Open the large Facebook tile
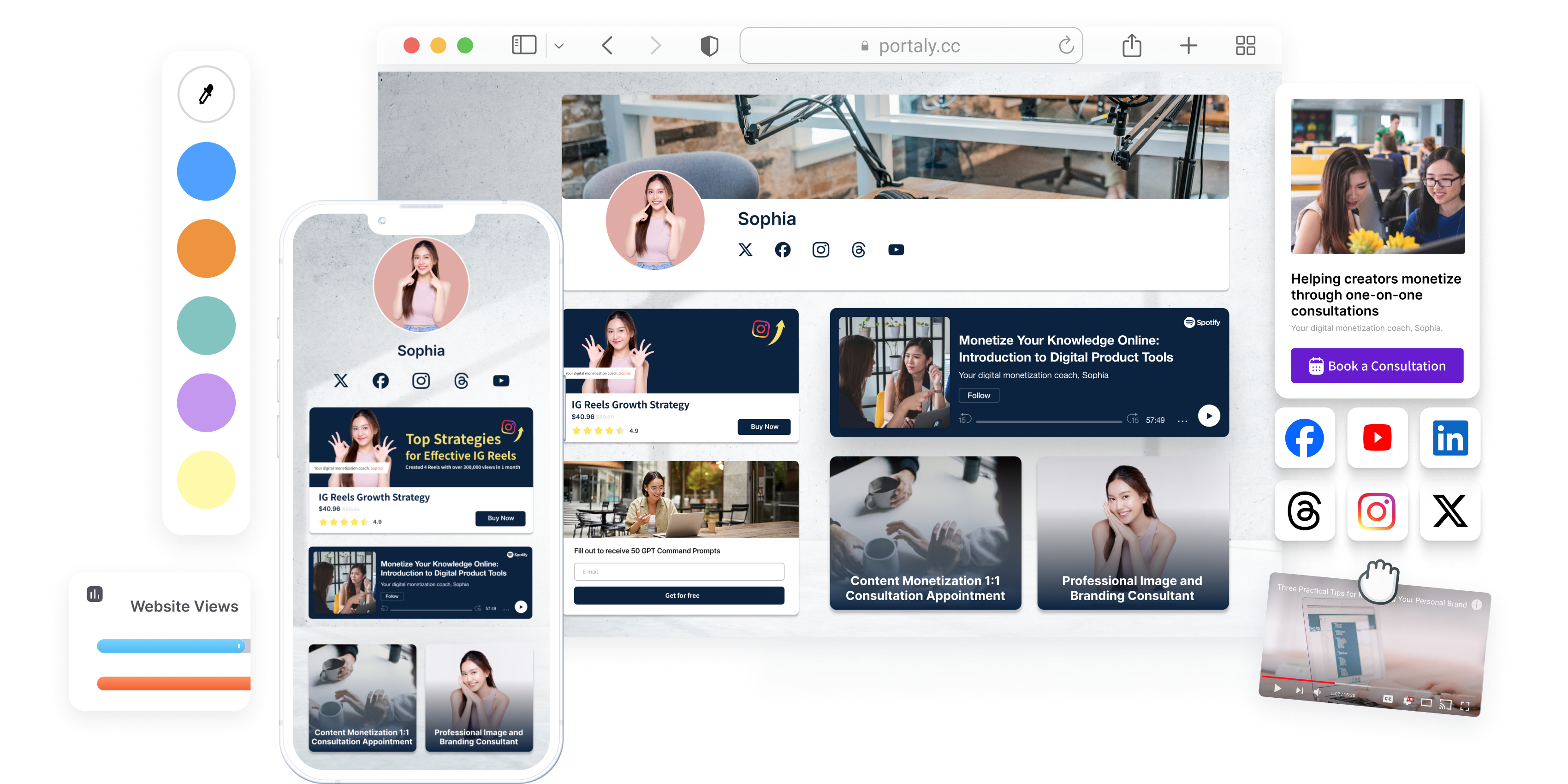 click(x=1304, y=438)
